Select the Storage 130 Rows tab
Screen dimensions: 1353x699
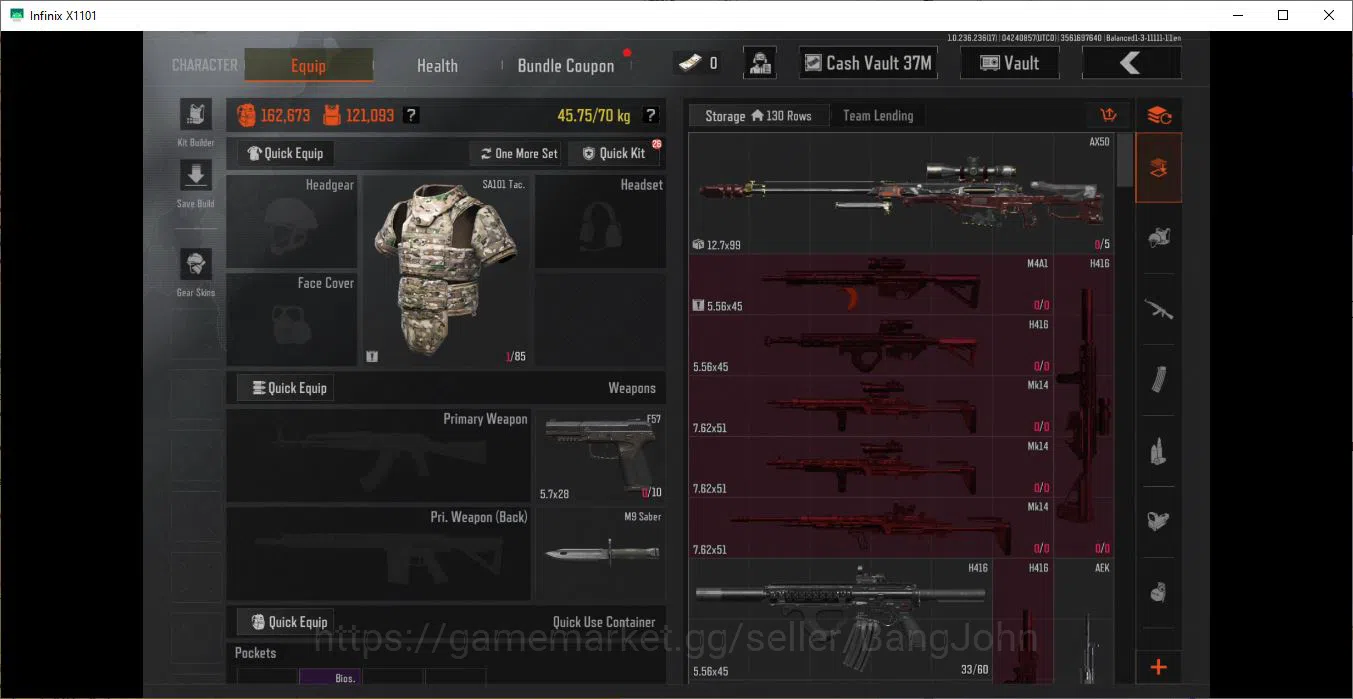[x=758, y=116]
